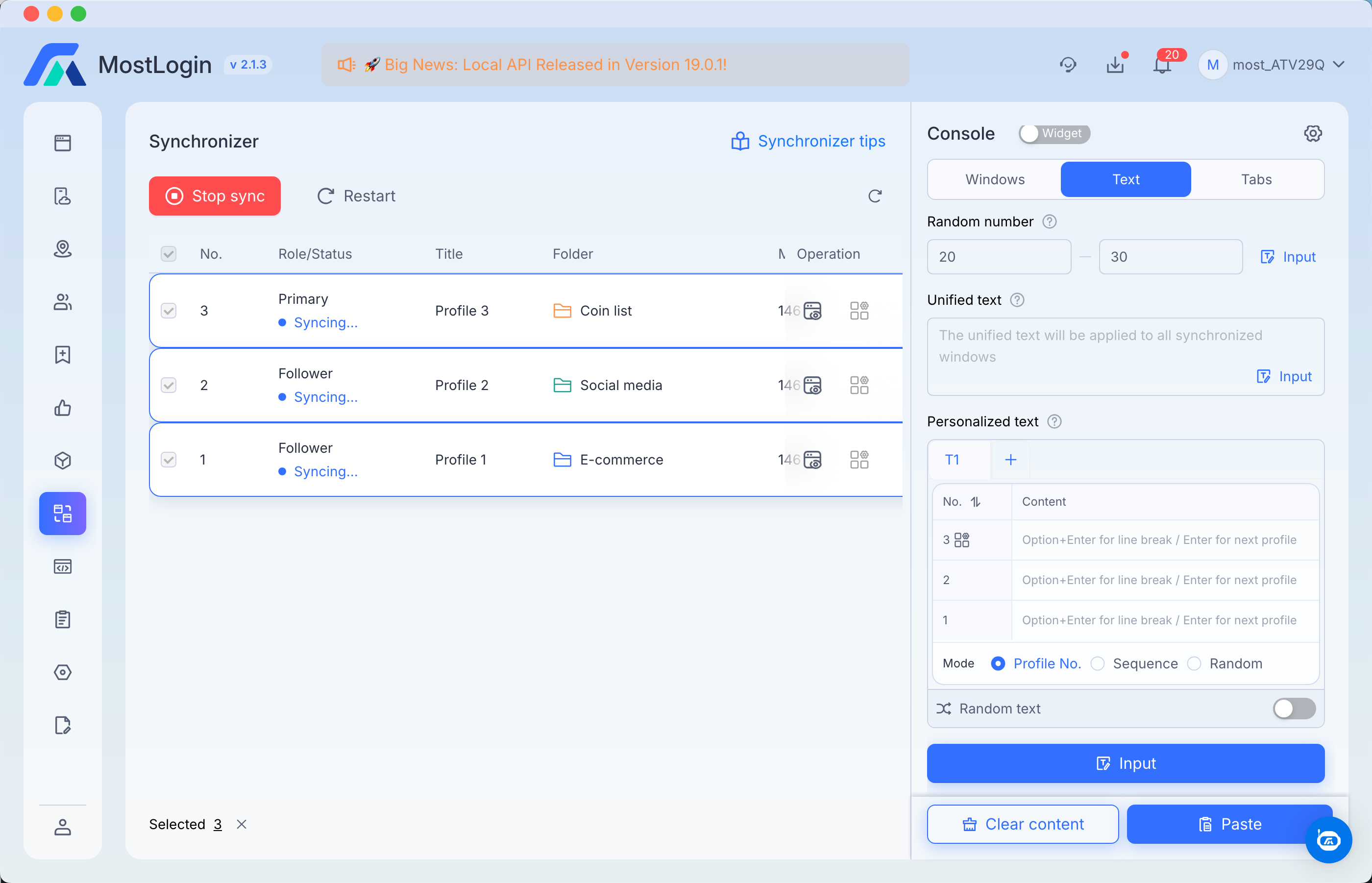Click the Stop sync button

215,196
